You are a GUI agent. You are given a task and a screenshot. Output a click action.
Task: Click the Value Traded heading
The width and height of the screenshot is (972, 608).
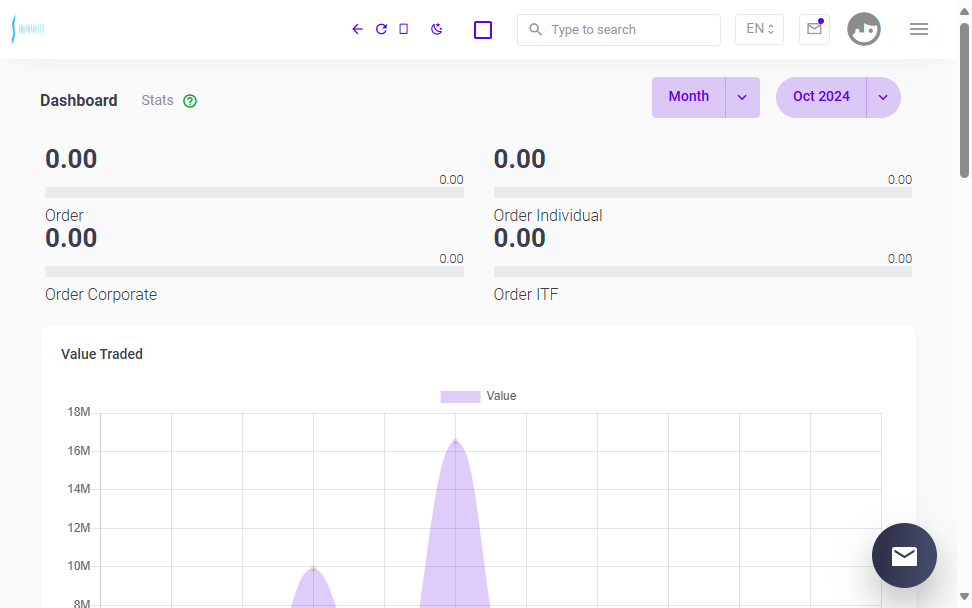(102, 354)
